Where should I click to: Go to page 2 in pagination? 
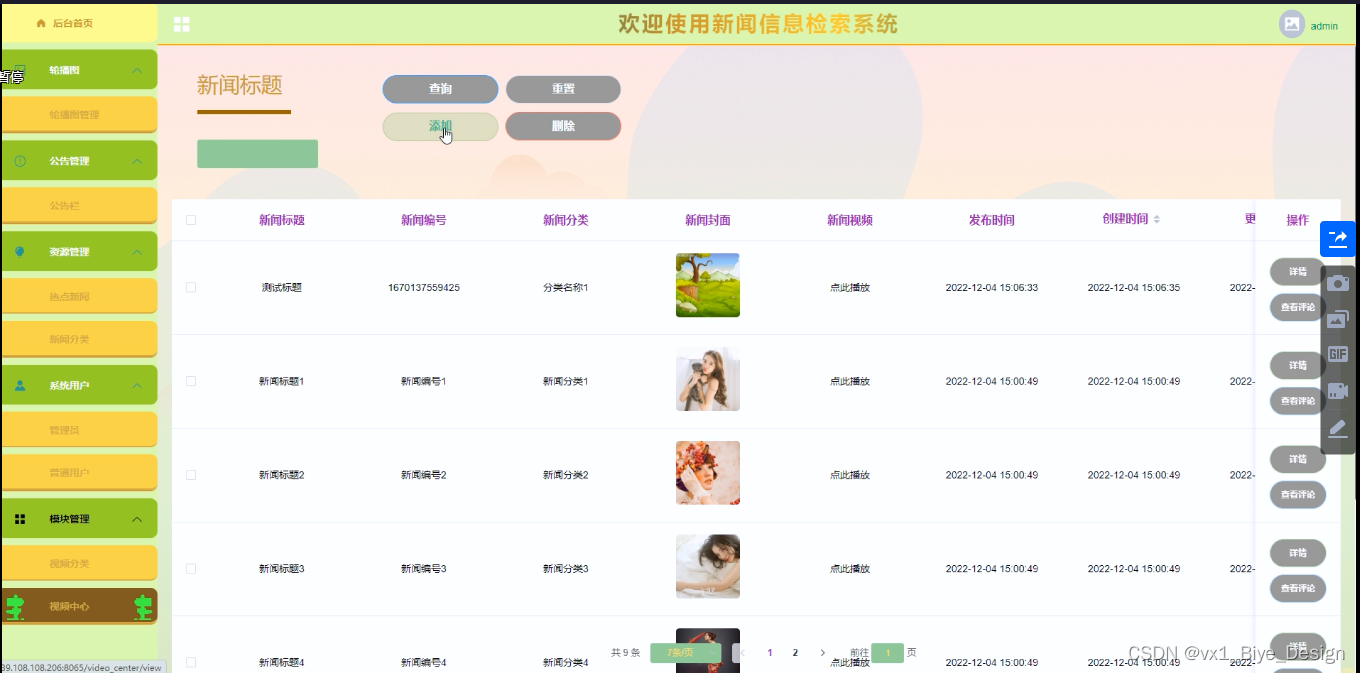[x=795, y=653]
